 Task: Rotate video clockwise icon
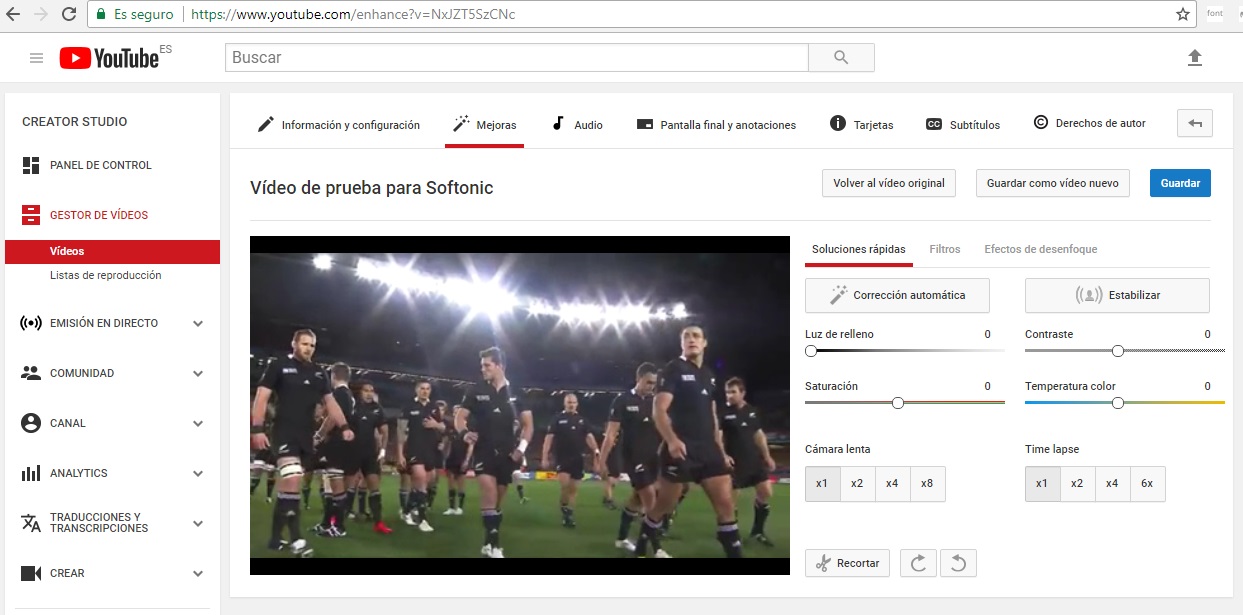click(x=918, y=563)
